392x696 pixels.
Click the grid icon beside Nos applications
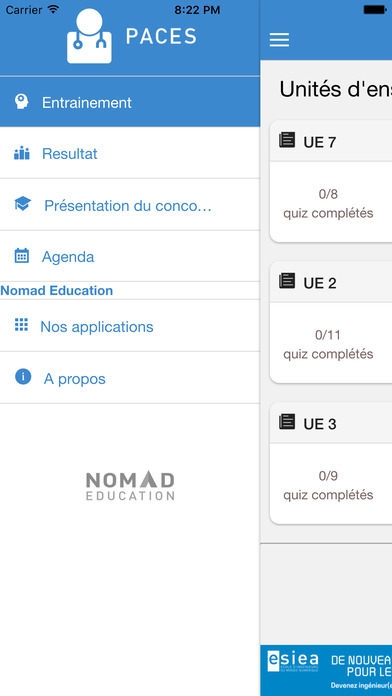click(21, 325)
